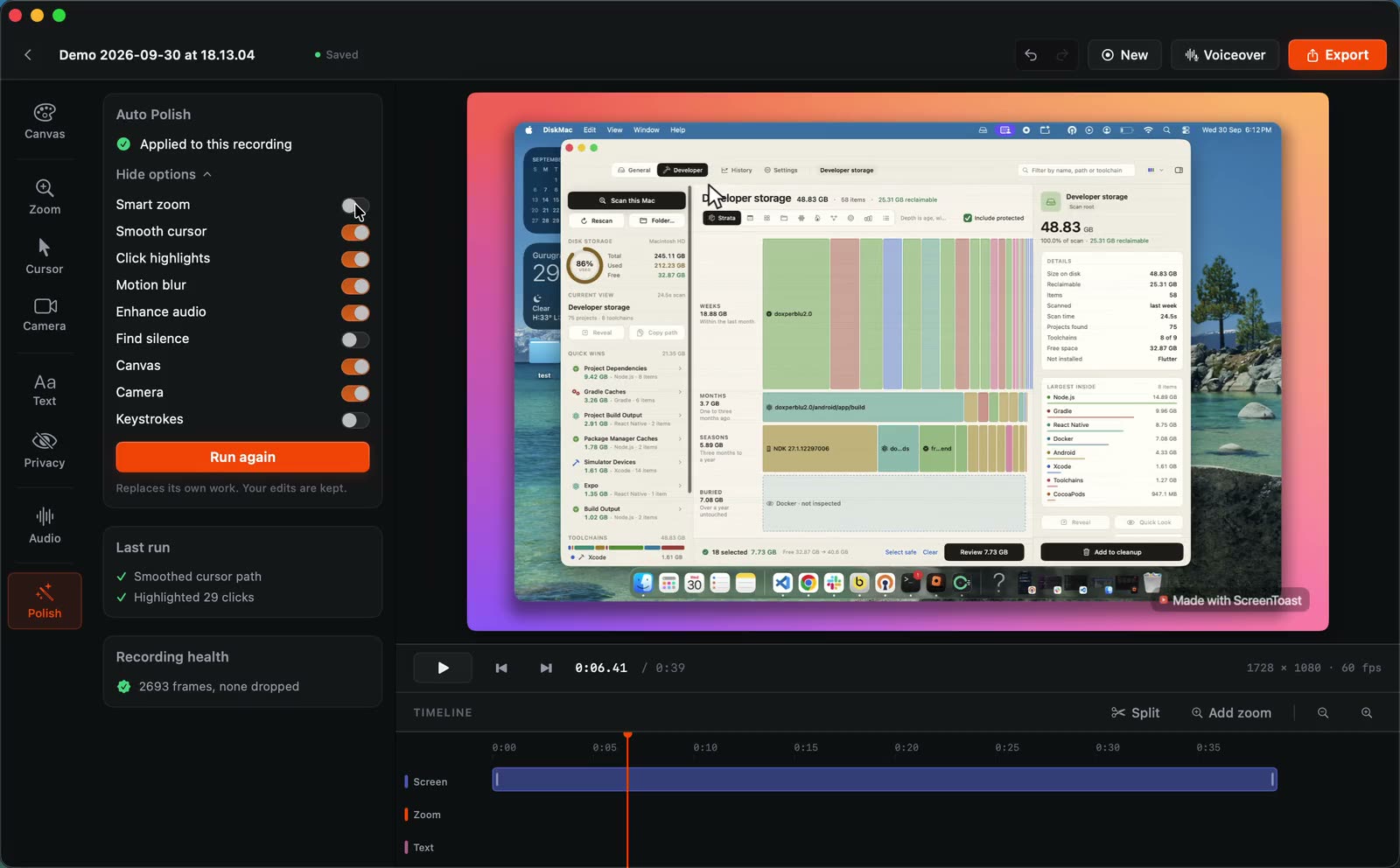Toggle the Canvas polish option
This screenshot has height=868, width=1400.
pos(355,367)
